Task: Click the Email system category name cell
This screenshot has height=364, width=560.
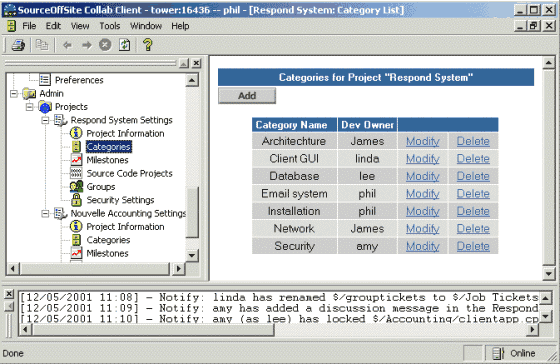Action: coord(294,194)
